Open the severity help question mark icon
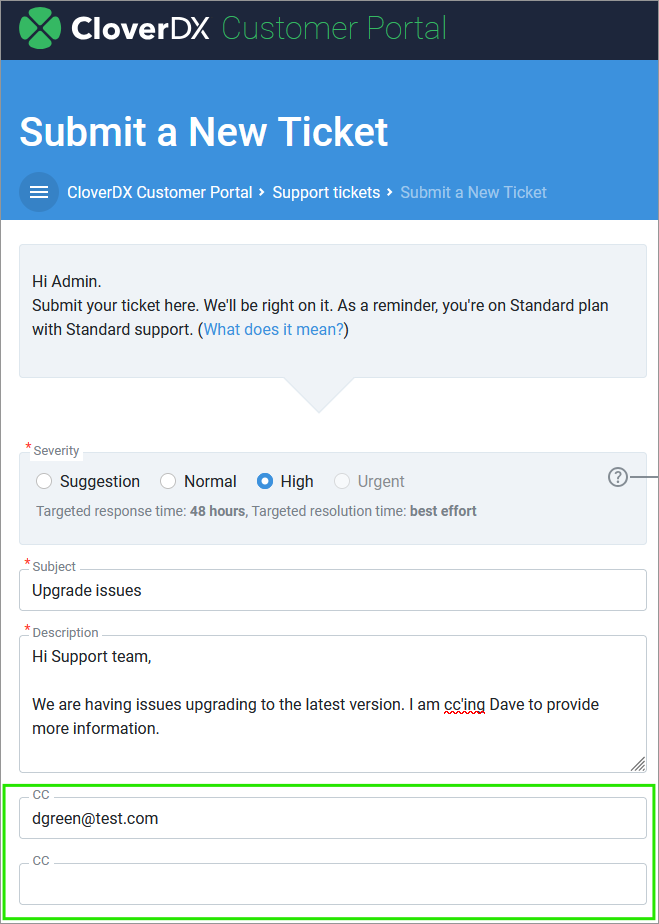 coord(617,477)
